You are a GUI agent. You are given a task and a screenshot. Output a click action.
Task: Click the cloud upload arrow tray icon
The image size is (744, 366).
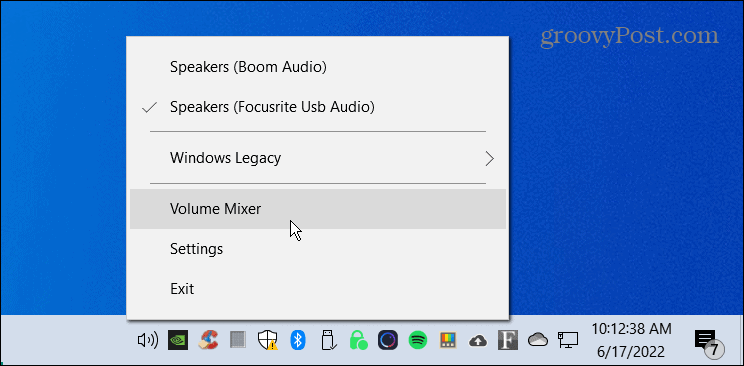[477, 340]
